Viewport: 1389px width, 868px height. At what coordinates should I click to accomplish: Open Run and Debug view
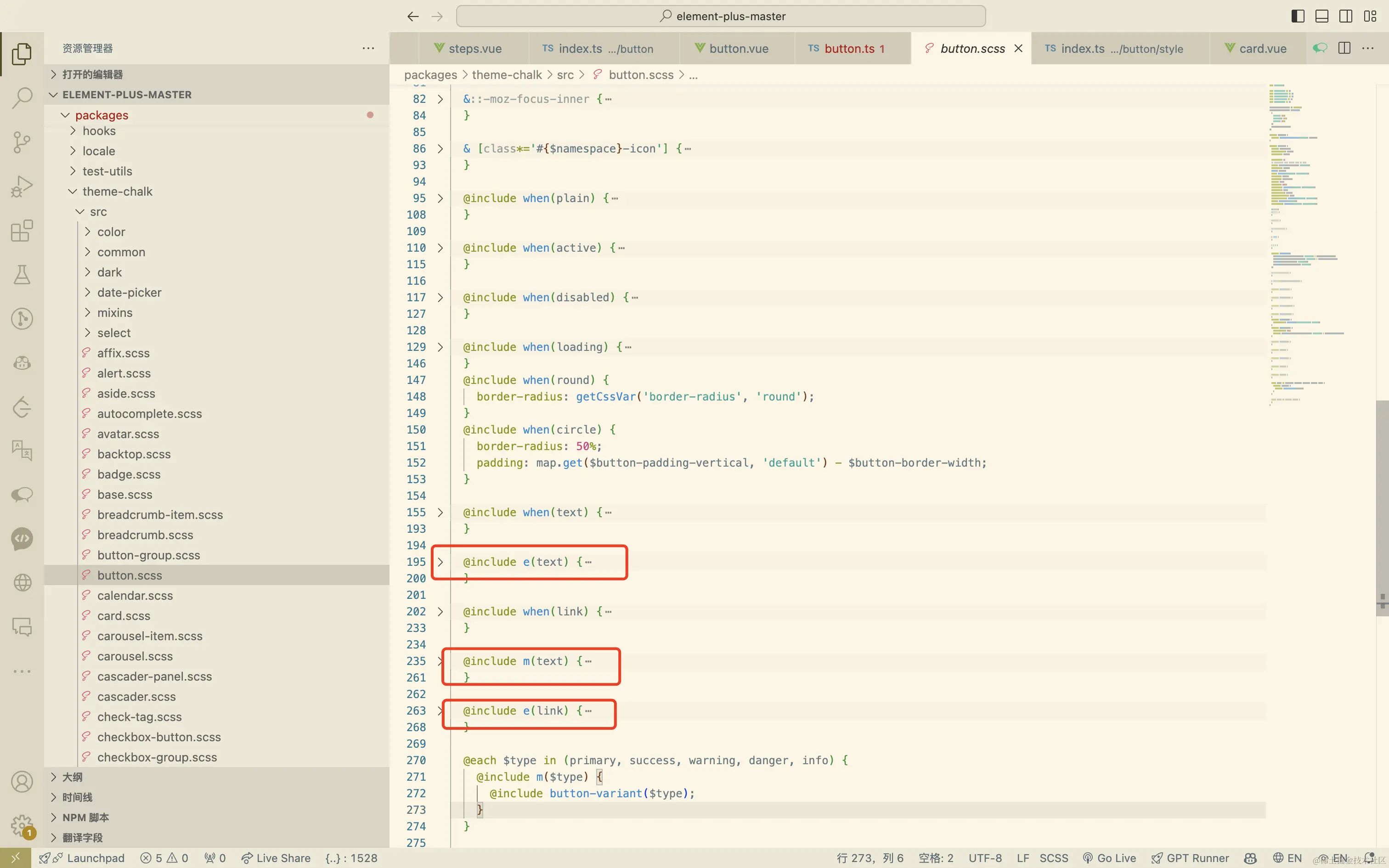coord(22,186)
